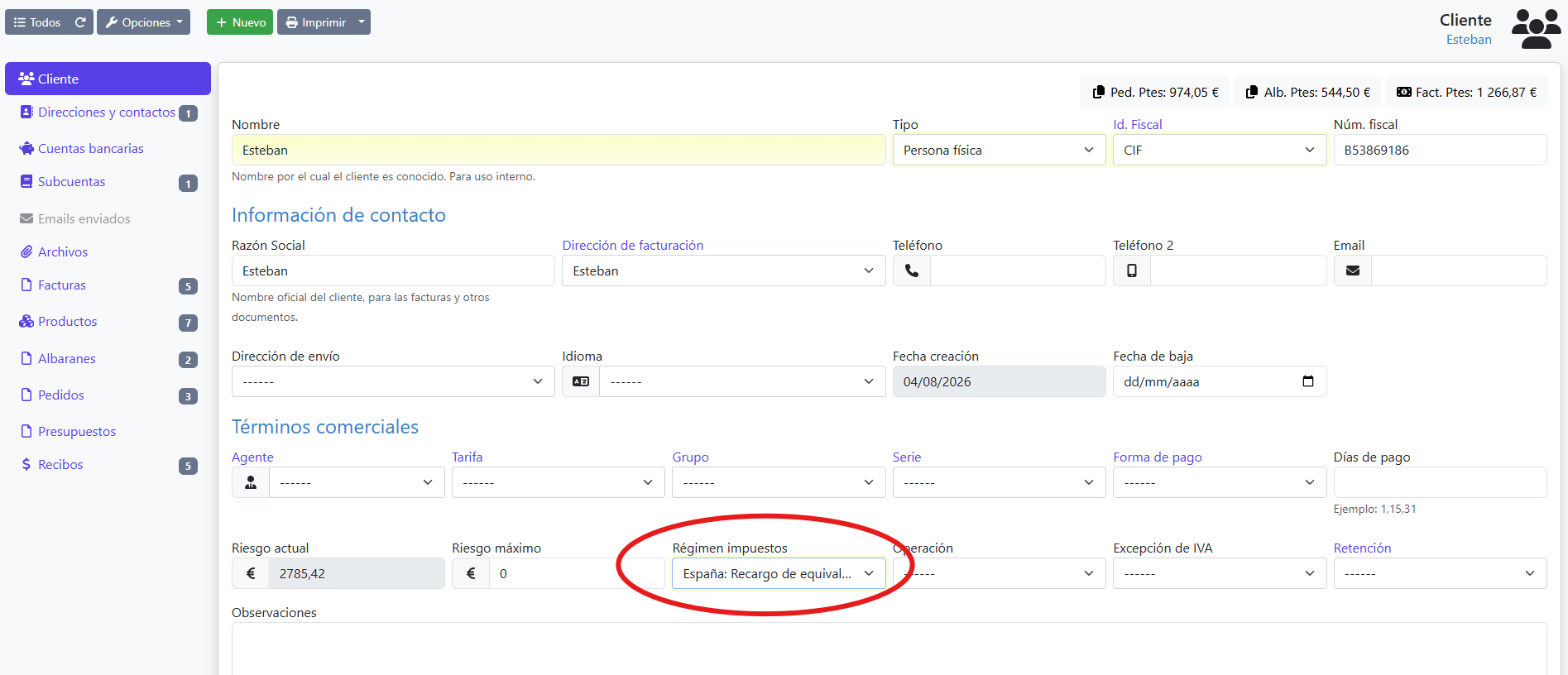The image size is (1568, 675).
Task: Open the Forma de pago dropdown
Action: [x=1220, y=482]
